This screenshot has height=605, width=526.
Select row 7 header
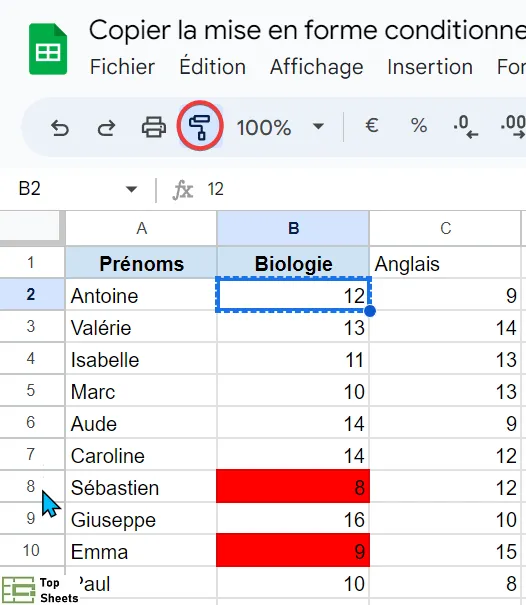pyautogui.click(x=31, y=455)
